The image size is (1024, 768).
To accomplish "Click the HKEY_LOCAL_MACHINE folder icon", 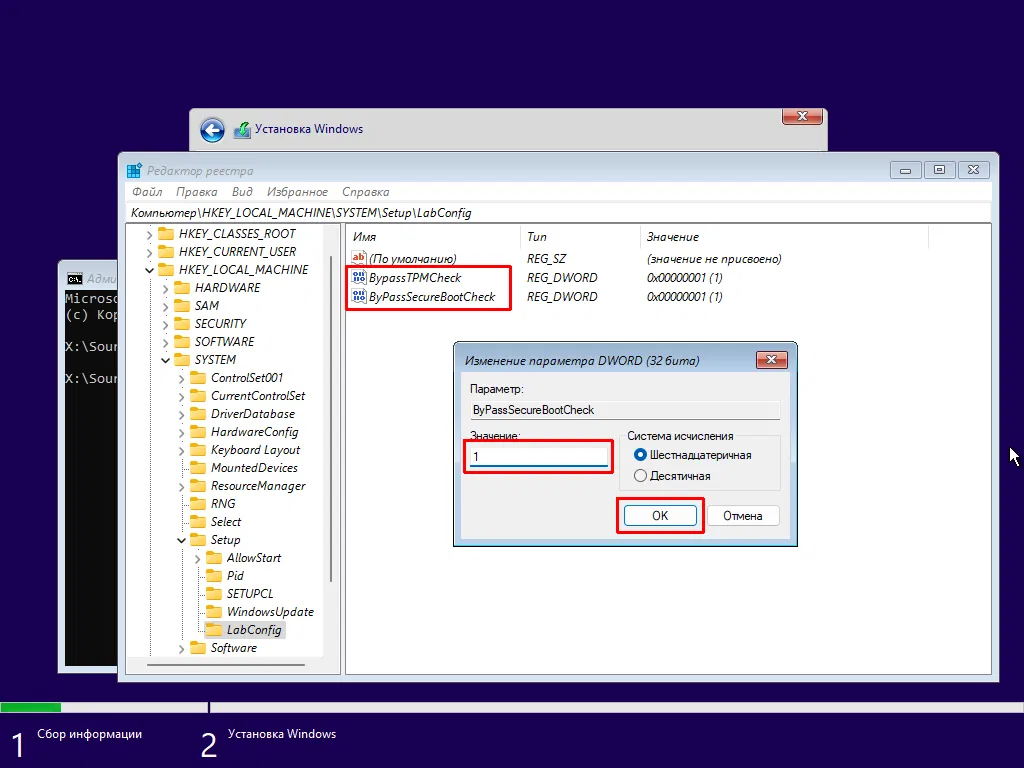I will tap(167, 270).
